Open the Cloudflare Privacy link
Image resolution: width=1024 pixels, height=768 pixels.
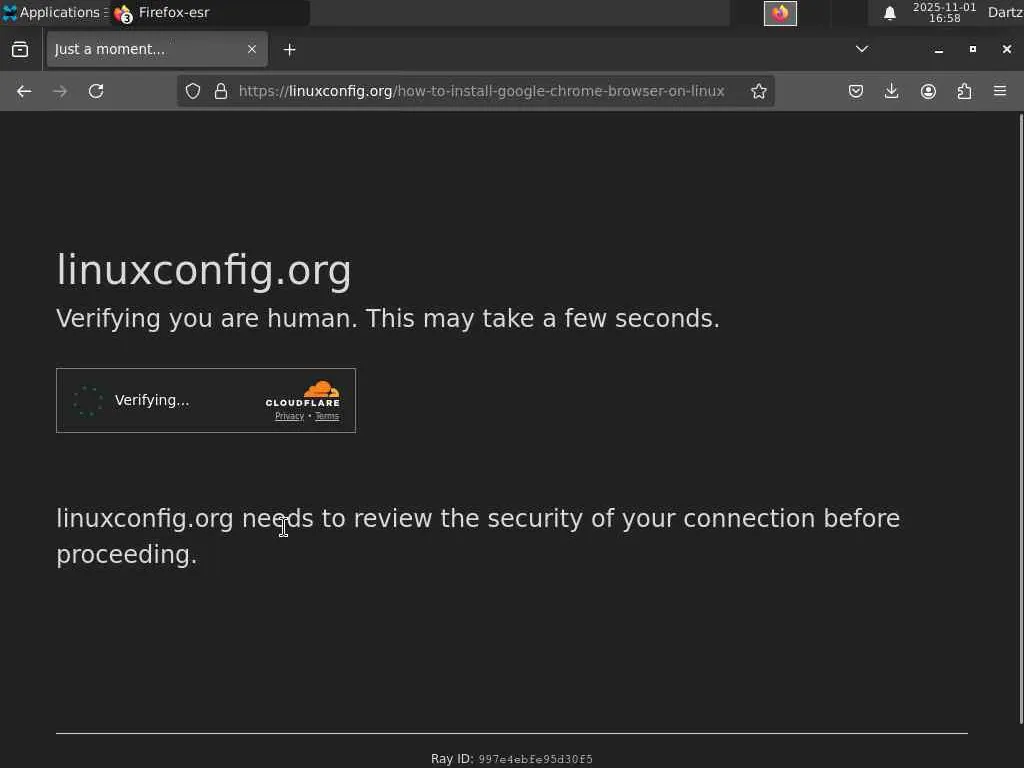289,417
